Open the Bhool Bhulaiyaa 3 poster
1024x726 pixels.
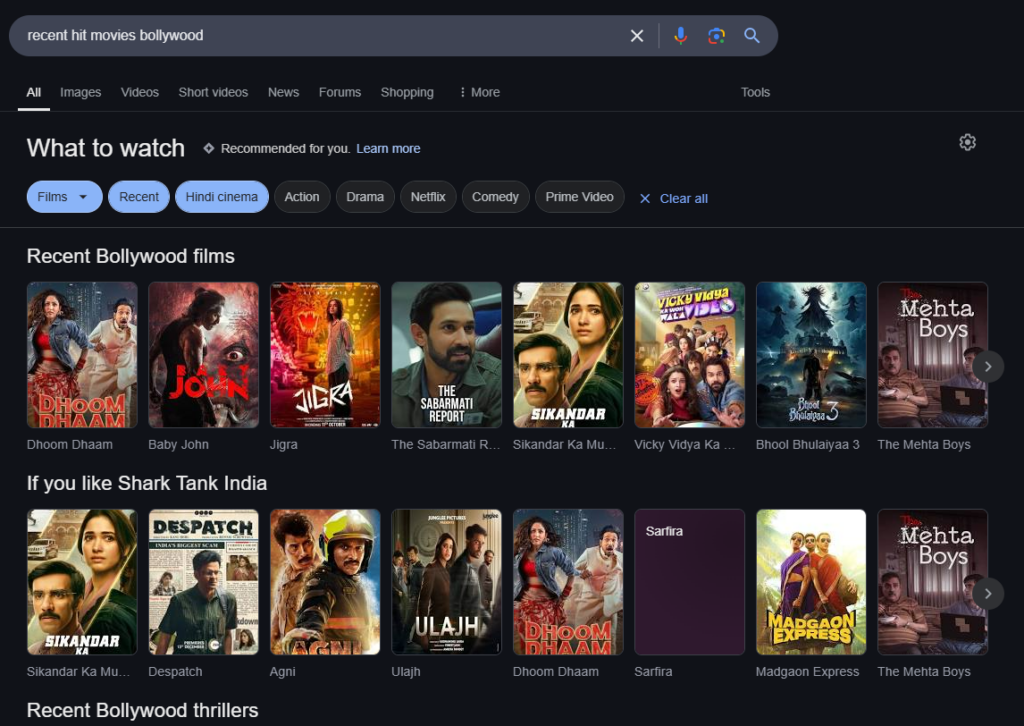(x=811, y=355)
